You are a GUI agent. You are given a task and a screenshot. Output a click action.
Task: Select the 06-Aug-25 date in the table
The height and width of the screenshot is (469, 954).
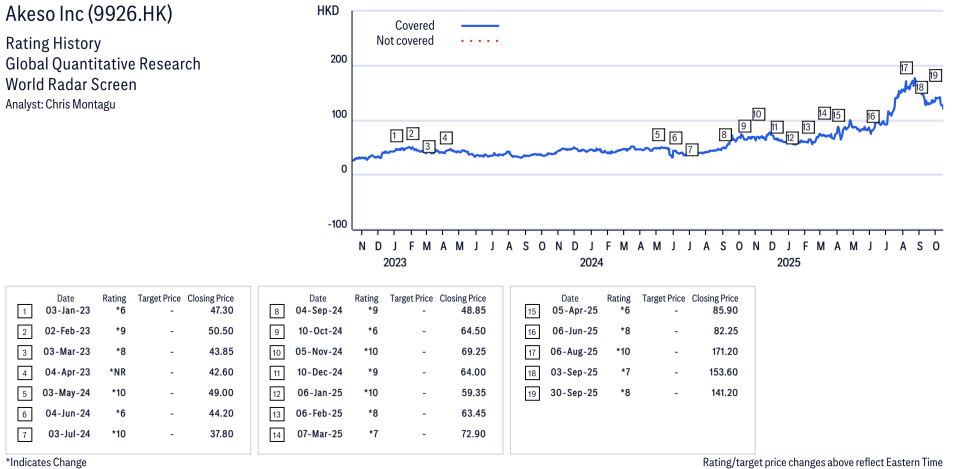(573, 351)
